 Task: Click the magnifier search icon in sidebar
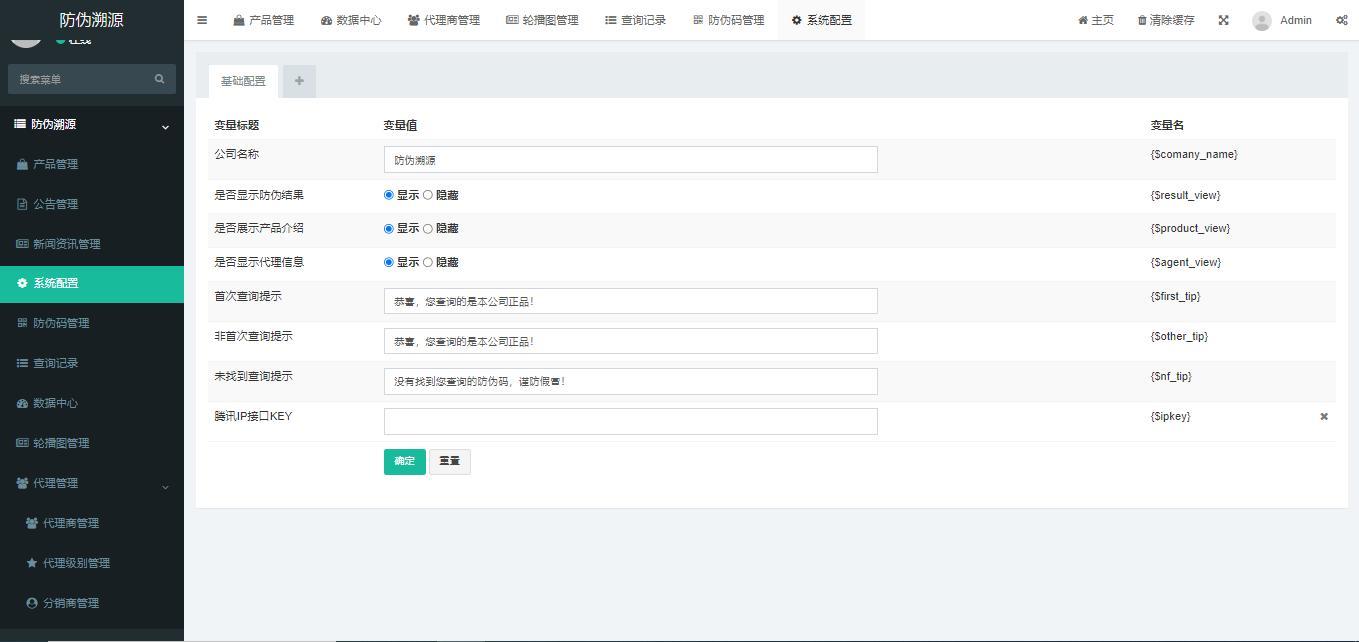click(x=159, y=79)
